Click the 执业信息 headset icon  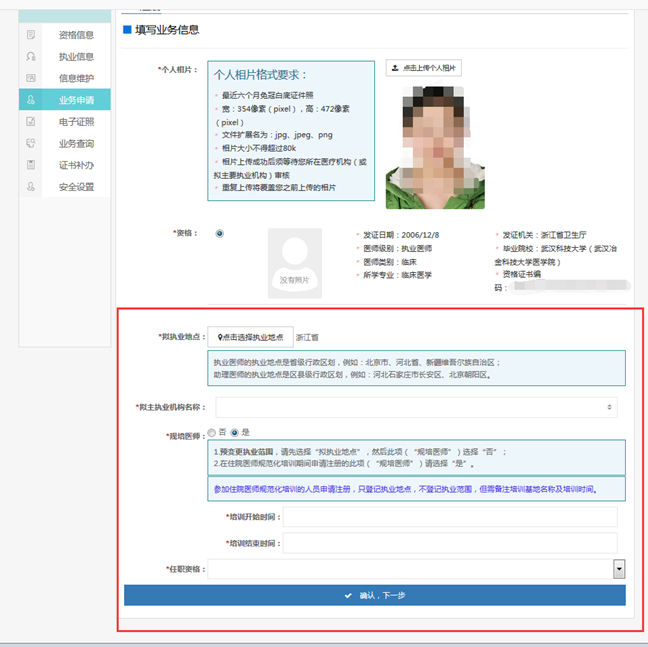tap(31, 57)
